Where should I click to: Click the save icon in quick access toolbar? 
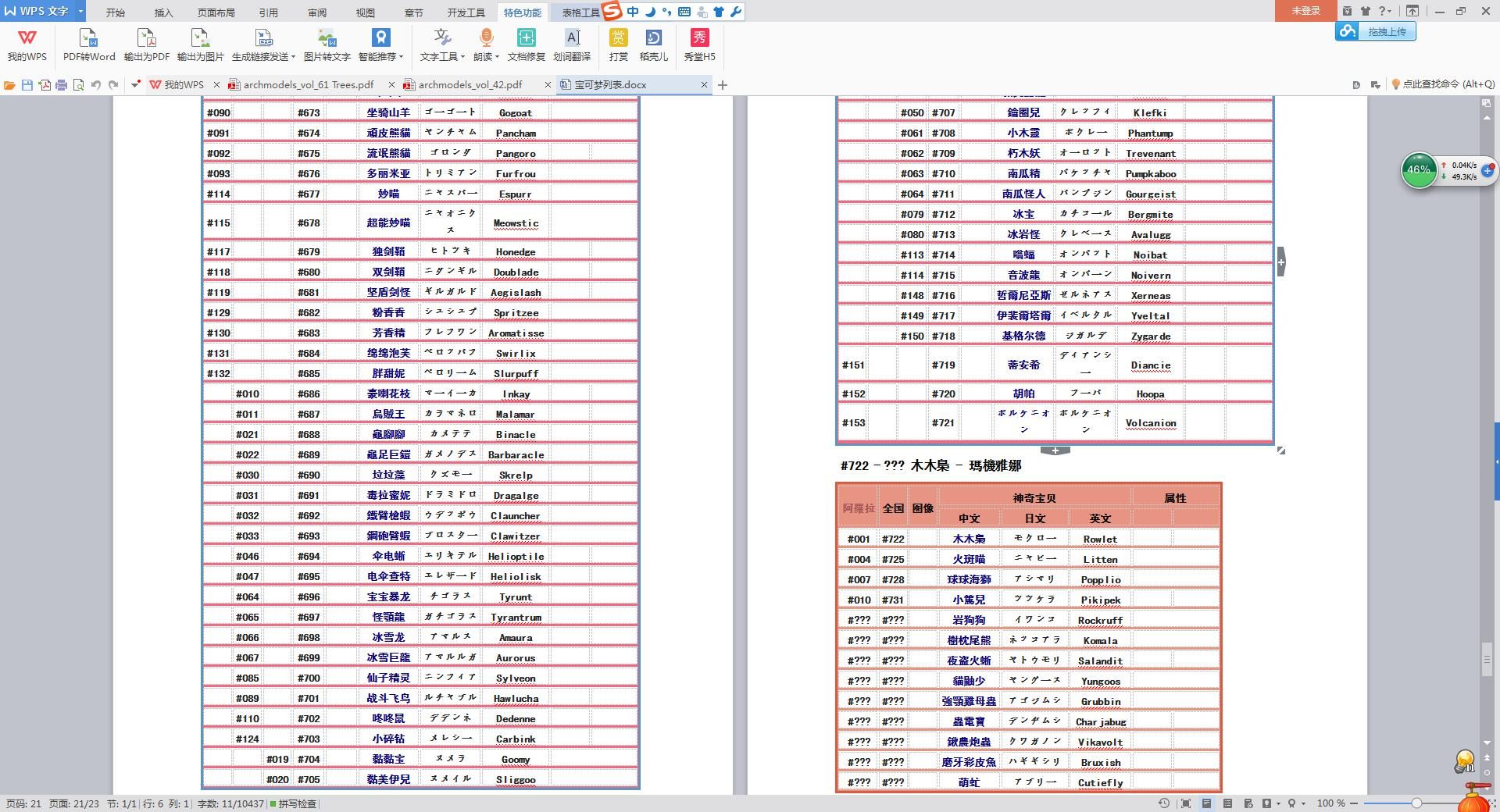[x=27, y=85]
